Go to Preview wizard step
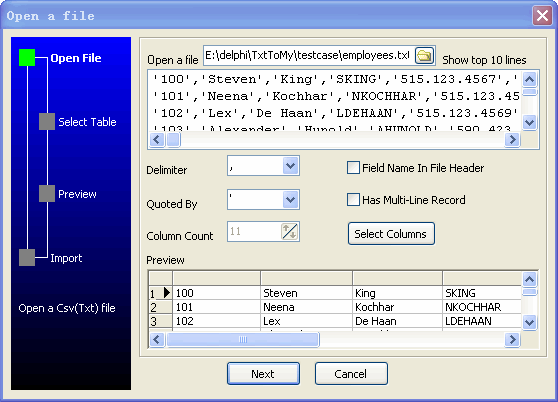Image resolution: width=558 pixels, height=402 pixels. (x=77, y=194)
